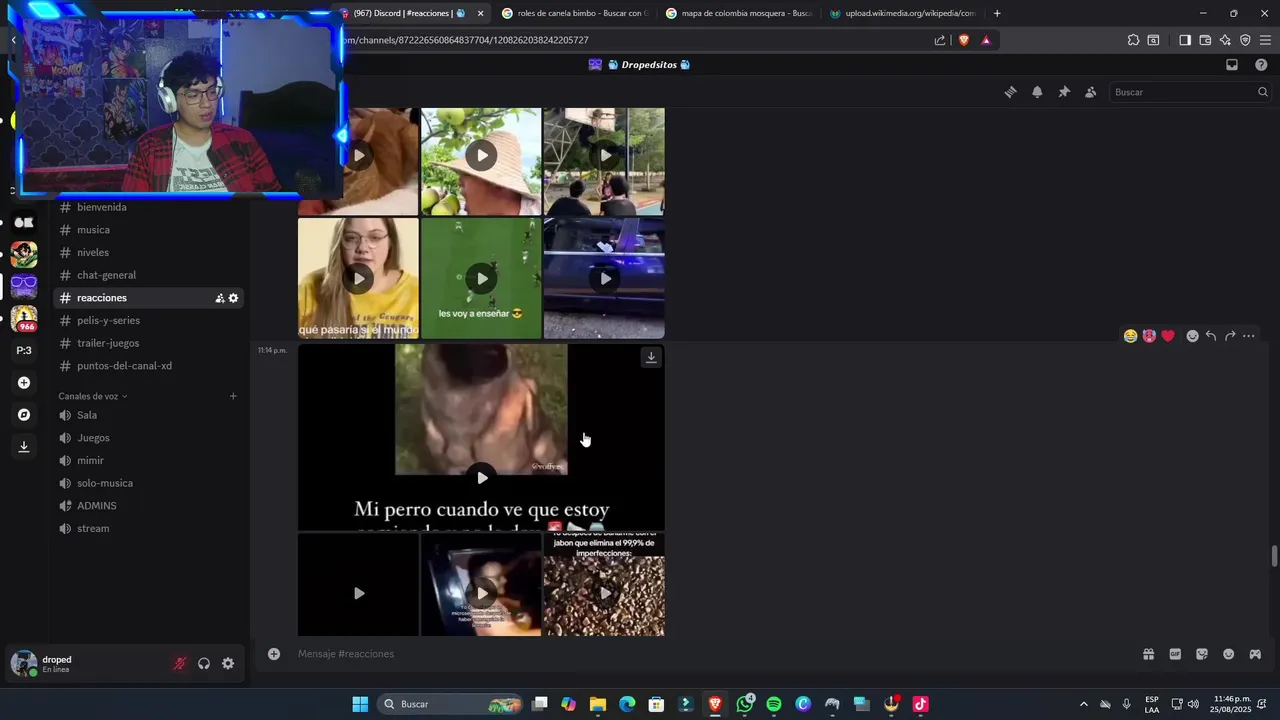Viewport: 1280px width, 720px height.
Task: Switch to 'roles de canela bimbo' tab
Action: pos(575,13)
